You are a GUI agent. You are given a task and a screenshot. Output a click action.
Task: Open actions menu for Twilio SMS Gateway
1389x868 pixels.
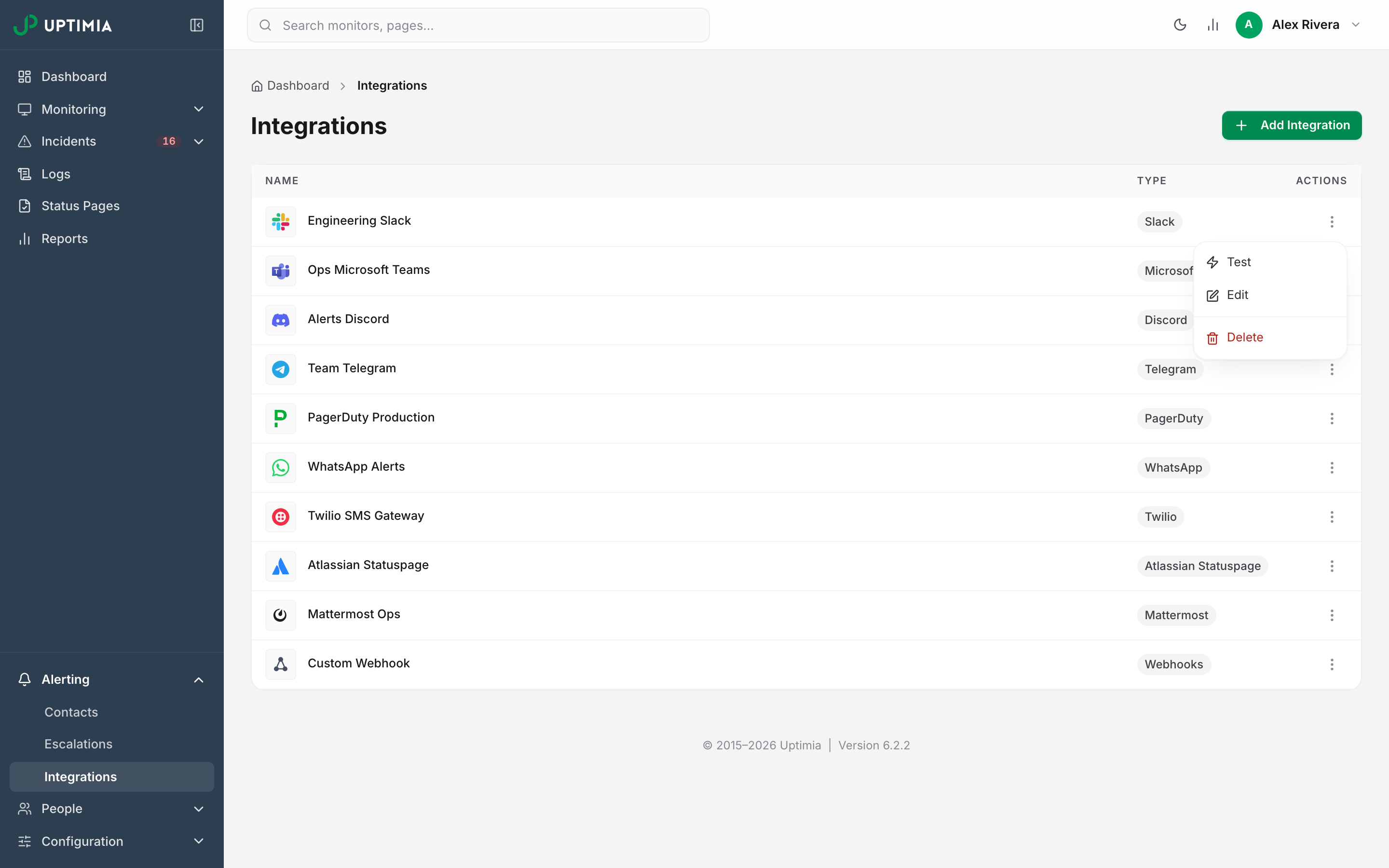tap(1332, 516)
